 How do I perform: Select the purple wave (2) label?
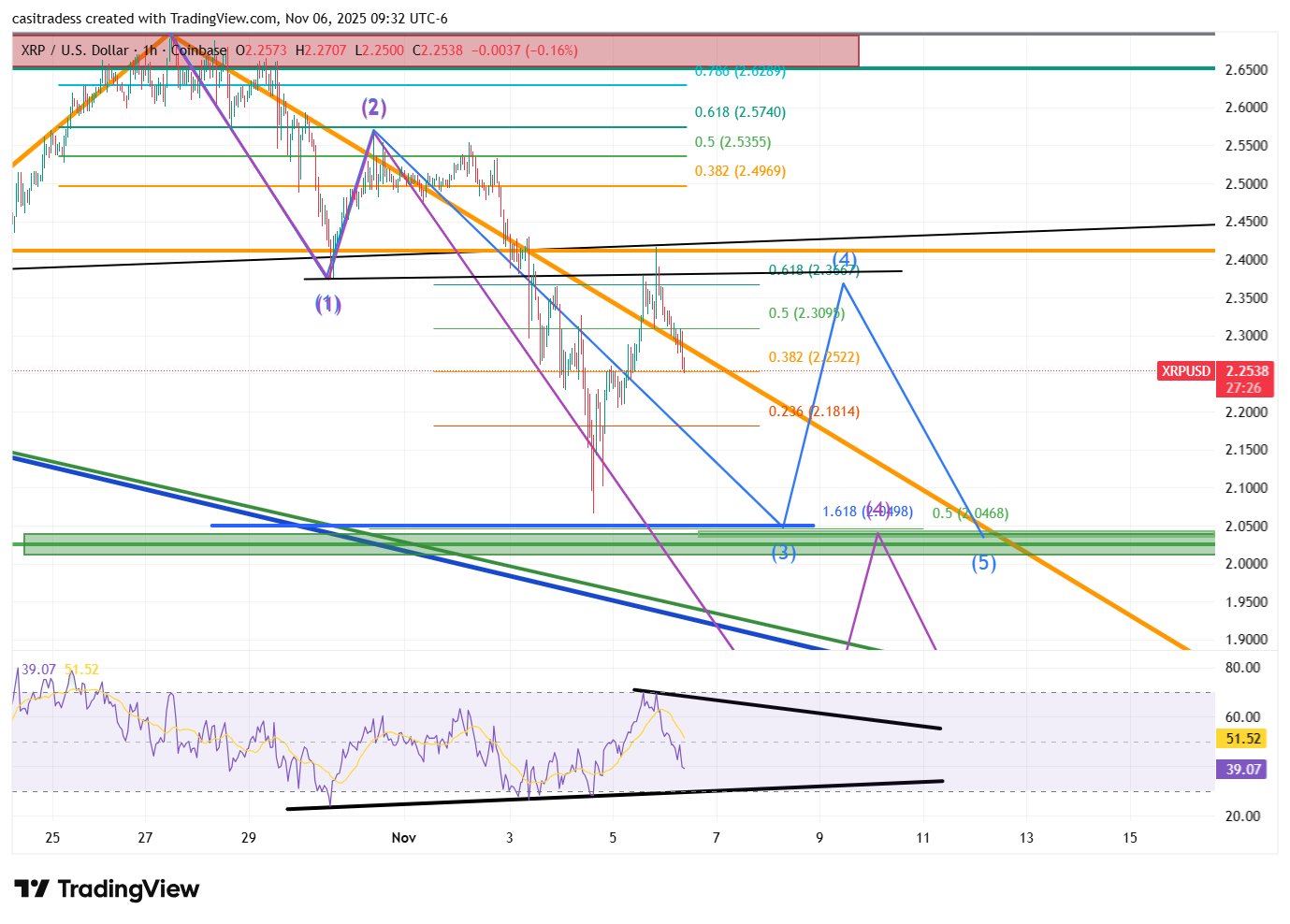point(374,108)
